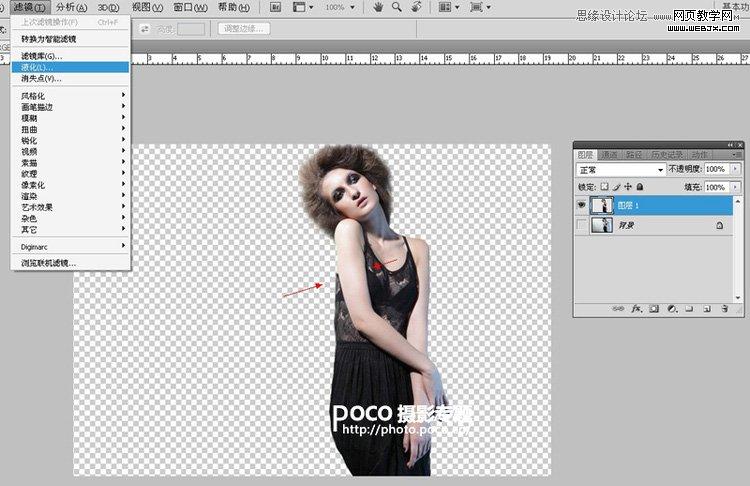Choose 转换为智能滤镜 menu entry
This screenshot has width=750, height=486.
tap(71, 39)
